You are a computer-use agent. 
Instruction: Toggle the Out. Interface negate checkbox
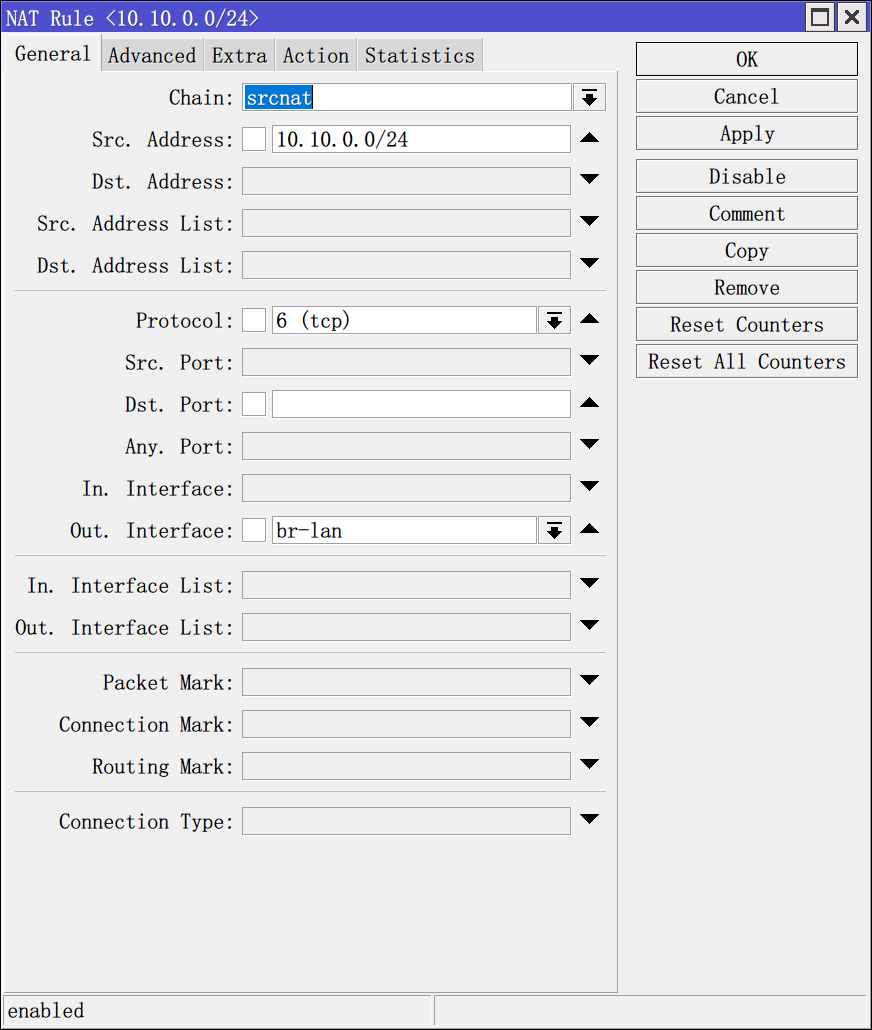tap(255, 531)
